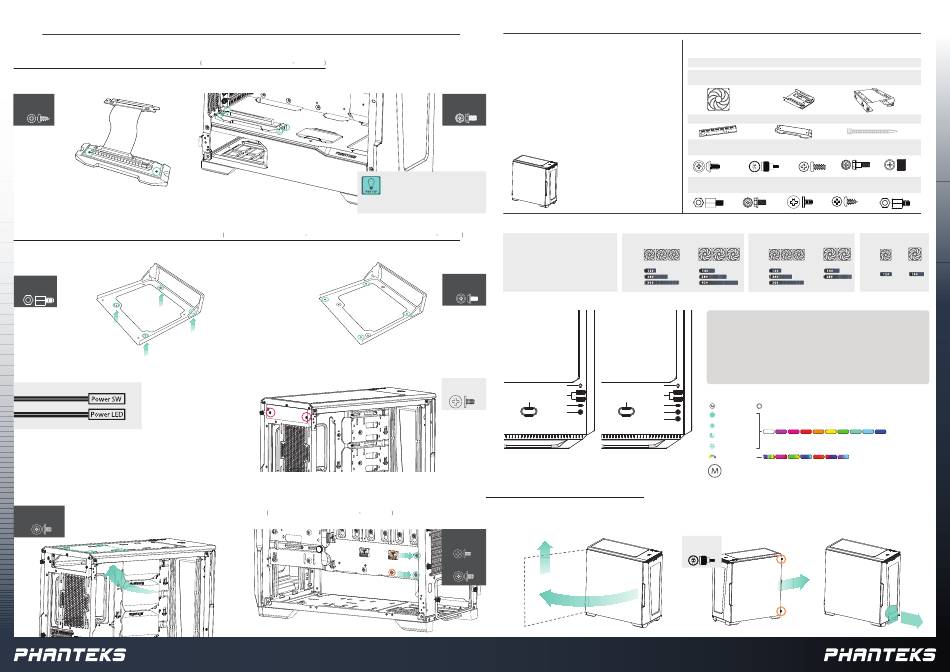Image resolution: width=950 pixels, height=672 pixels.
Task: Click the larger single fan icon in last fan box
Action: 915,254
